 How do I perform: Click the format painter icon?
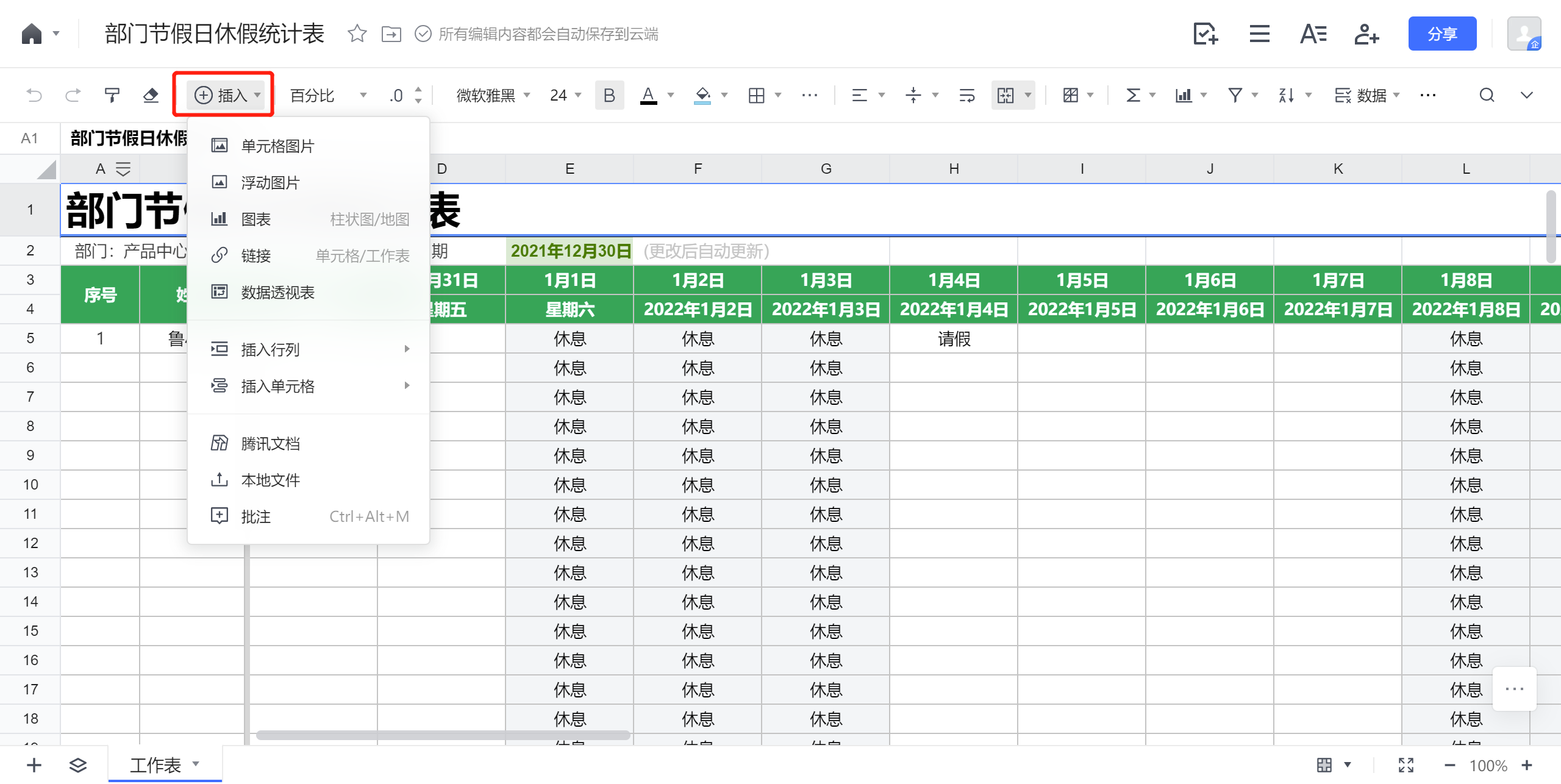point(112,95)
